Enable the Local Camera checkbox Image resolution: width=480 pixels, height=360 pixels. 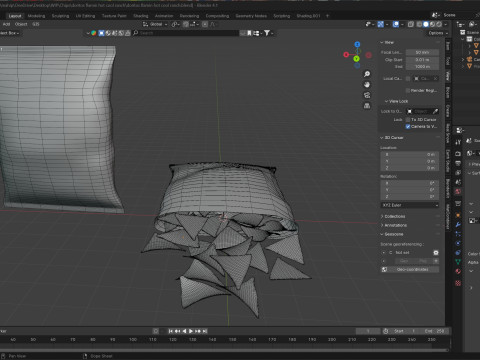pos(408,79)
